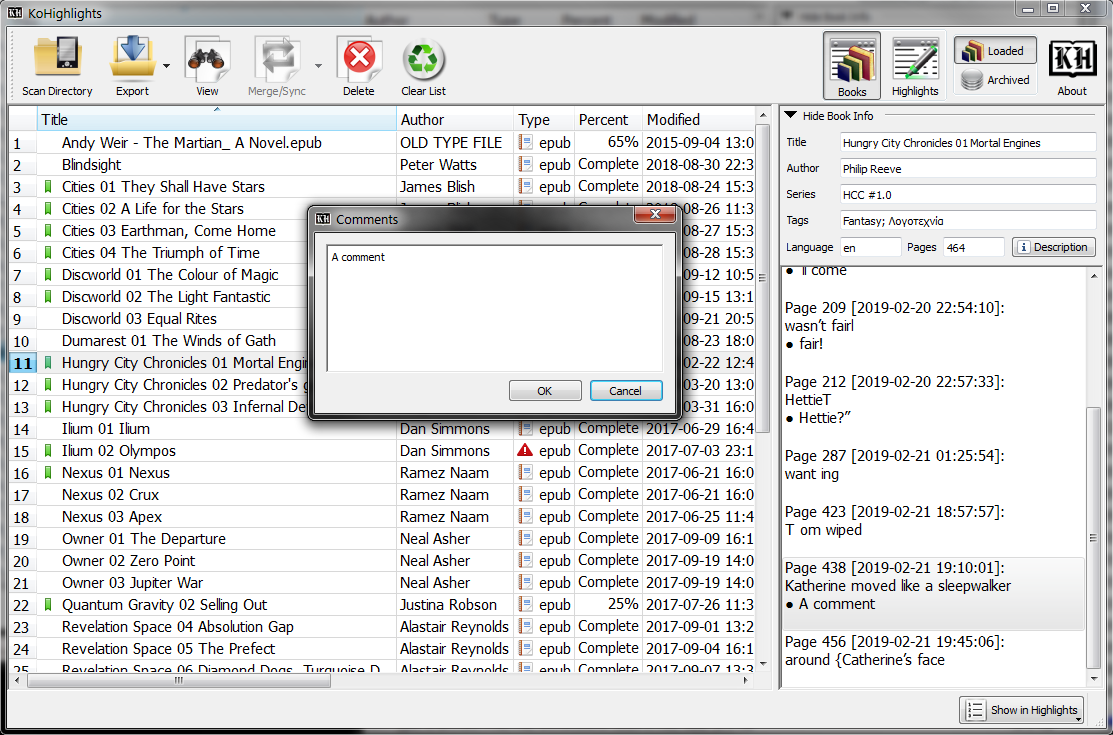Sort by the Percent column header
This screenshot has width=1113, height=735.
coord(608,119)
